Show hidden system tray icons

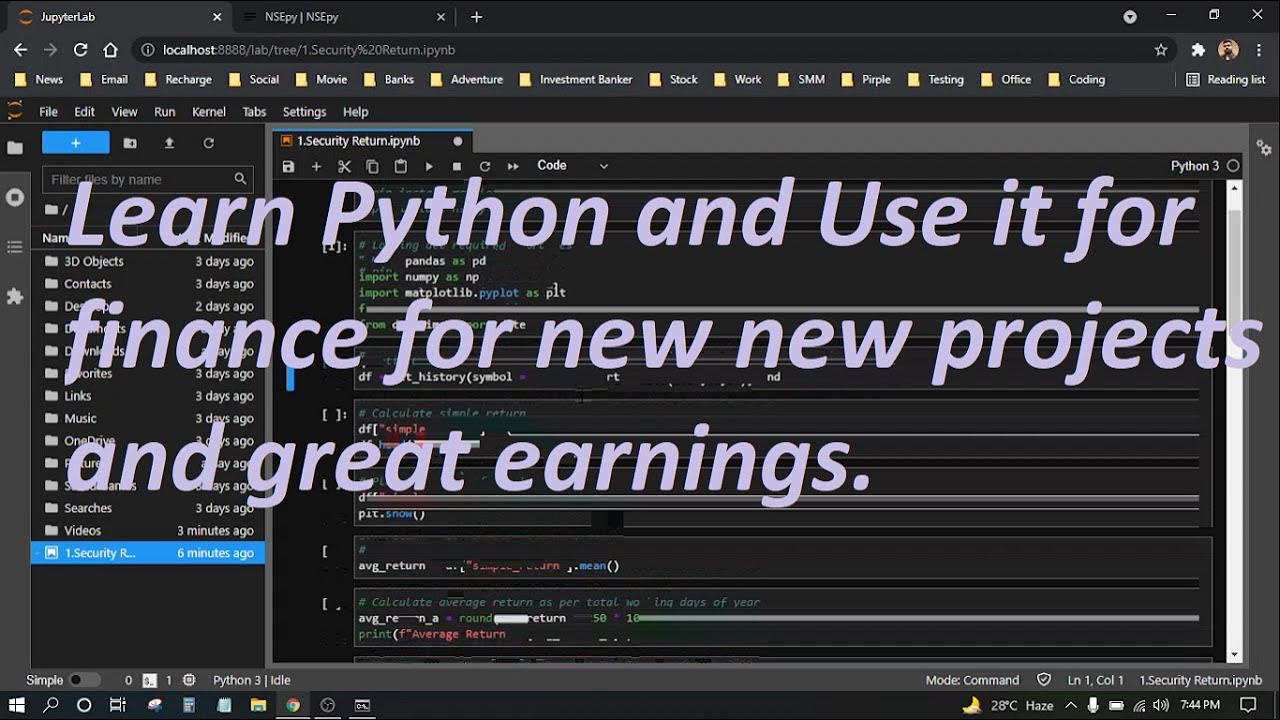(1070, 705)
